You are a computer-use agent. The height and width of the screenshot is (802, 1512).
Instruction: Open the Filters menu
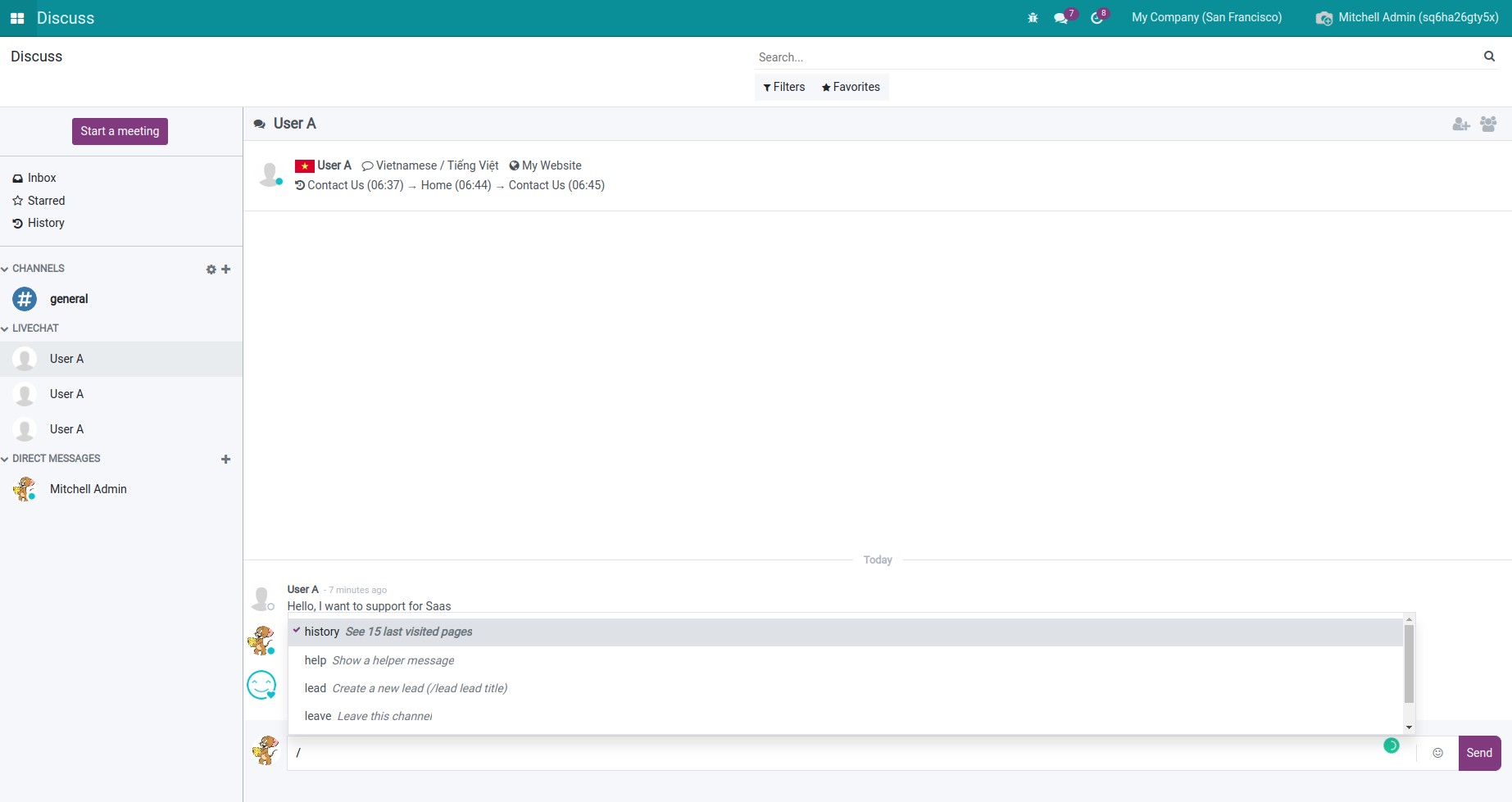pos(783,86)
